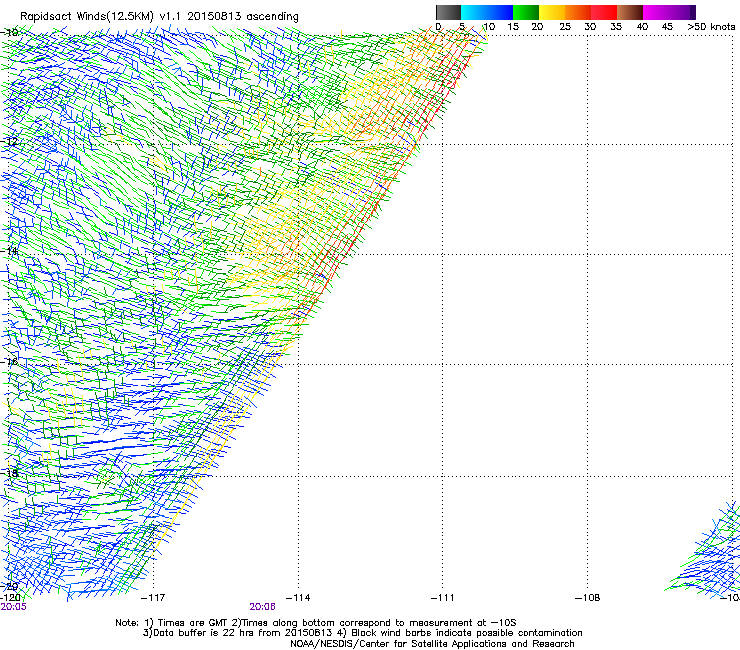Click the gray 0–5 knots legend color
Viewport: 740px width, 650px height.
click(448, 12)
